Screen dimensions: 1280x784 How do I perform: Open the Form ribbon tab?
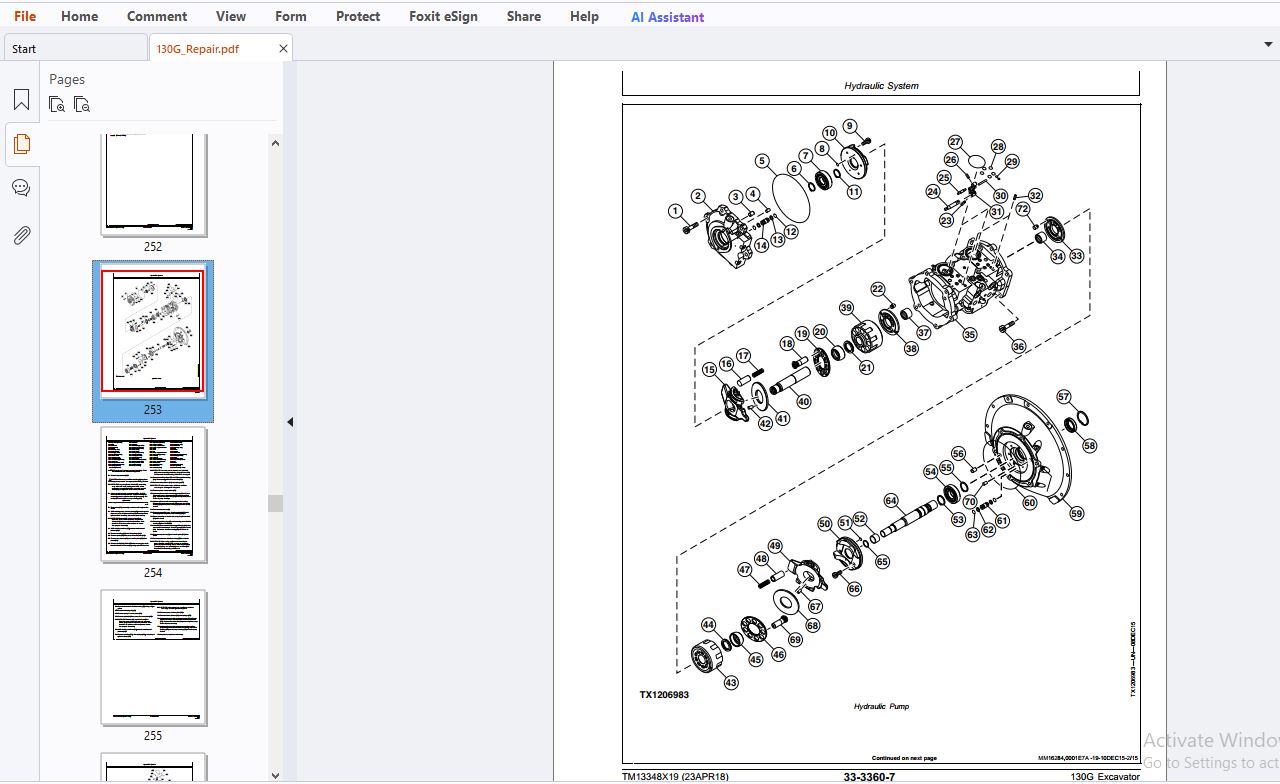click(x=291, y=16)
